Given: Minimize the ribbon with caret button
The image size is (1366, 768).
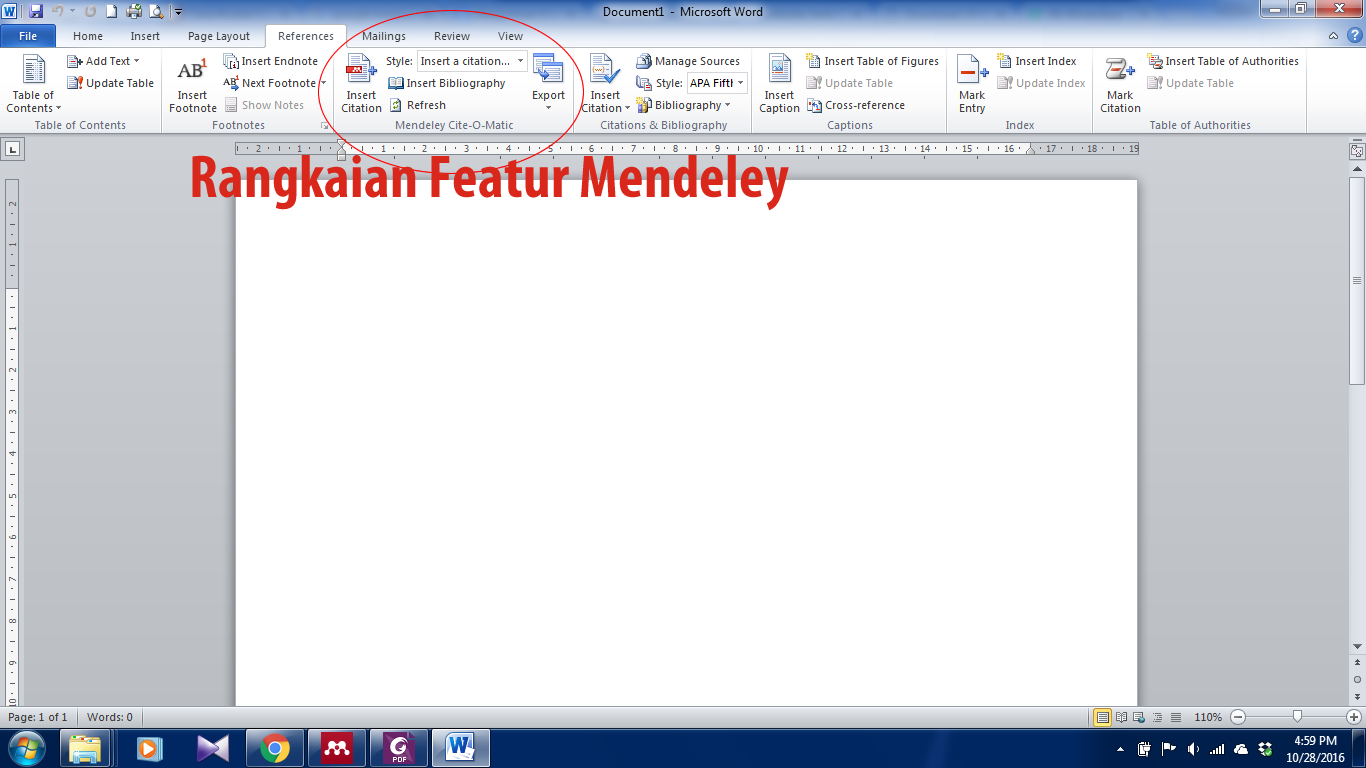Looking at the screenshot, I should click(1335, 36).
